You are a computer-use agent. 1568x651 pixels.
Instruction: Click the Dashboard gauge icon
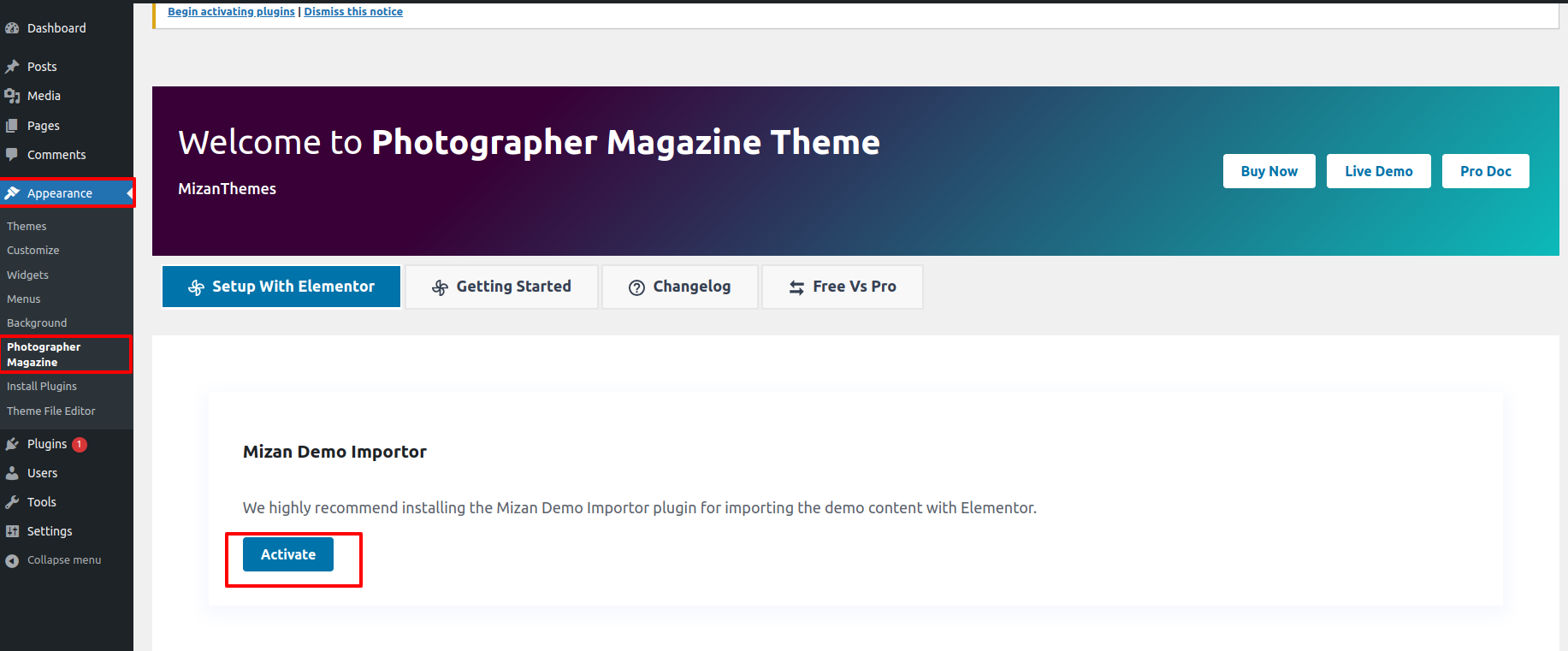click(12, 28)
